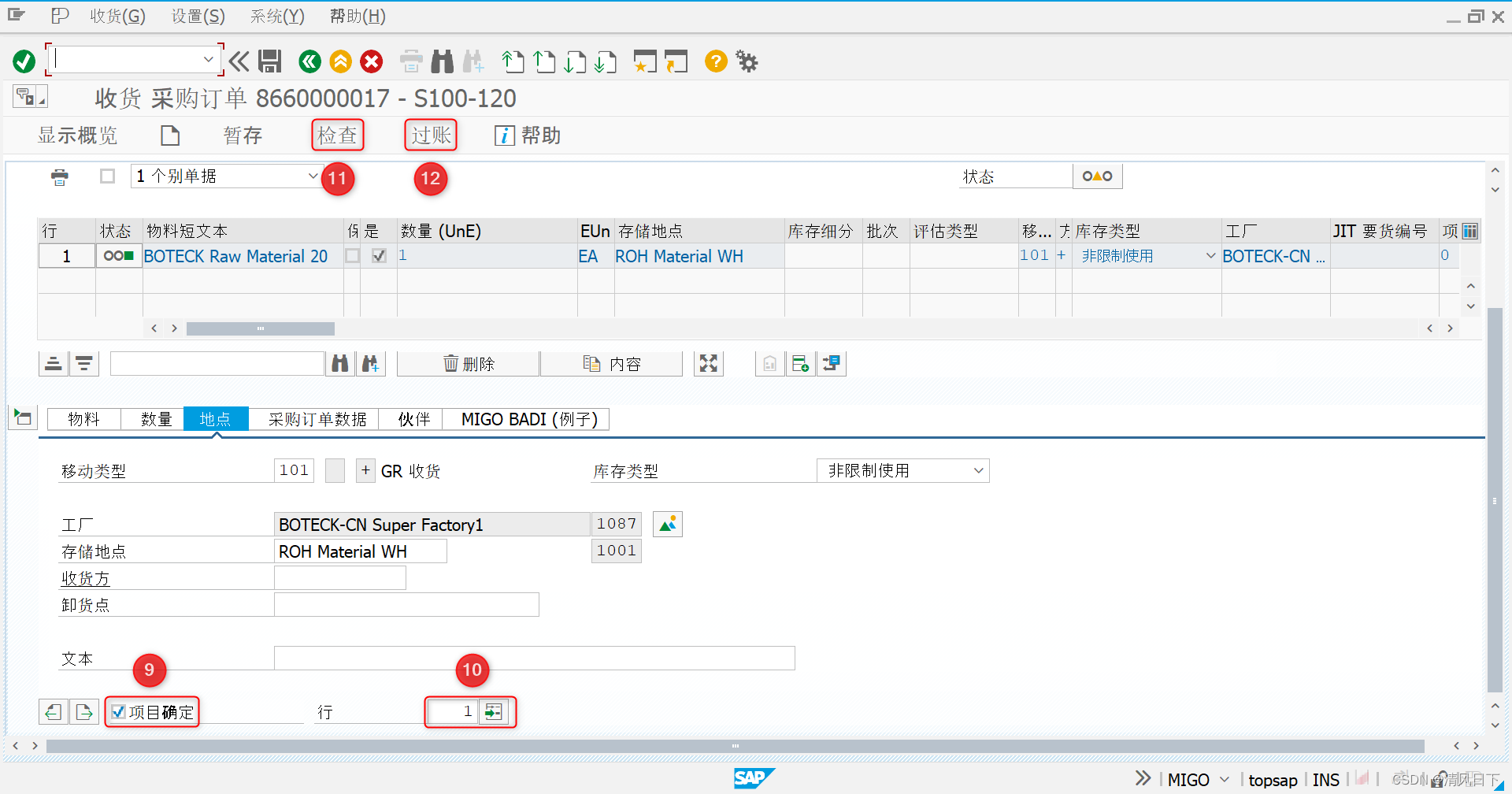1512x794 pixels.
Task: Click the printer icon left of 个别单据
Action: tap(60, 176)
